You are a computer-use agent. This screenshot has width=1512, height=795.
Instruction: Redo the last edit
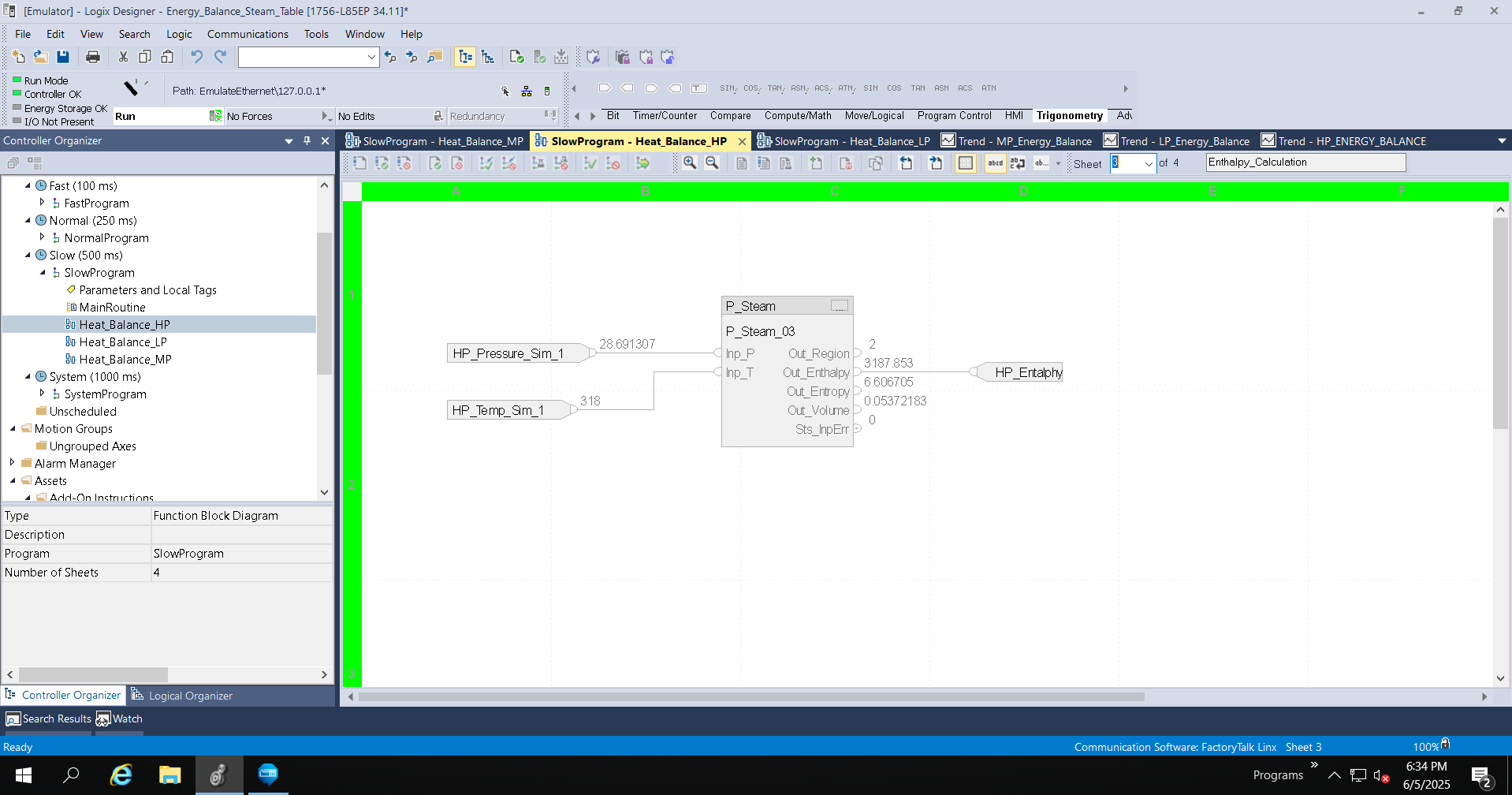point(219,56)
